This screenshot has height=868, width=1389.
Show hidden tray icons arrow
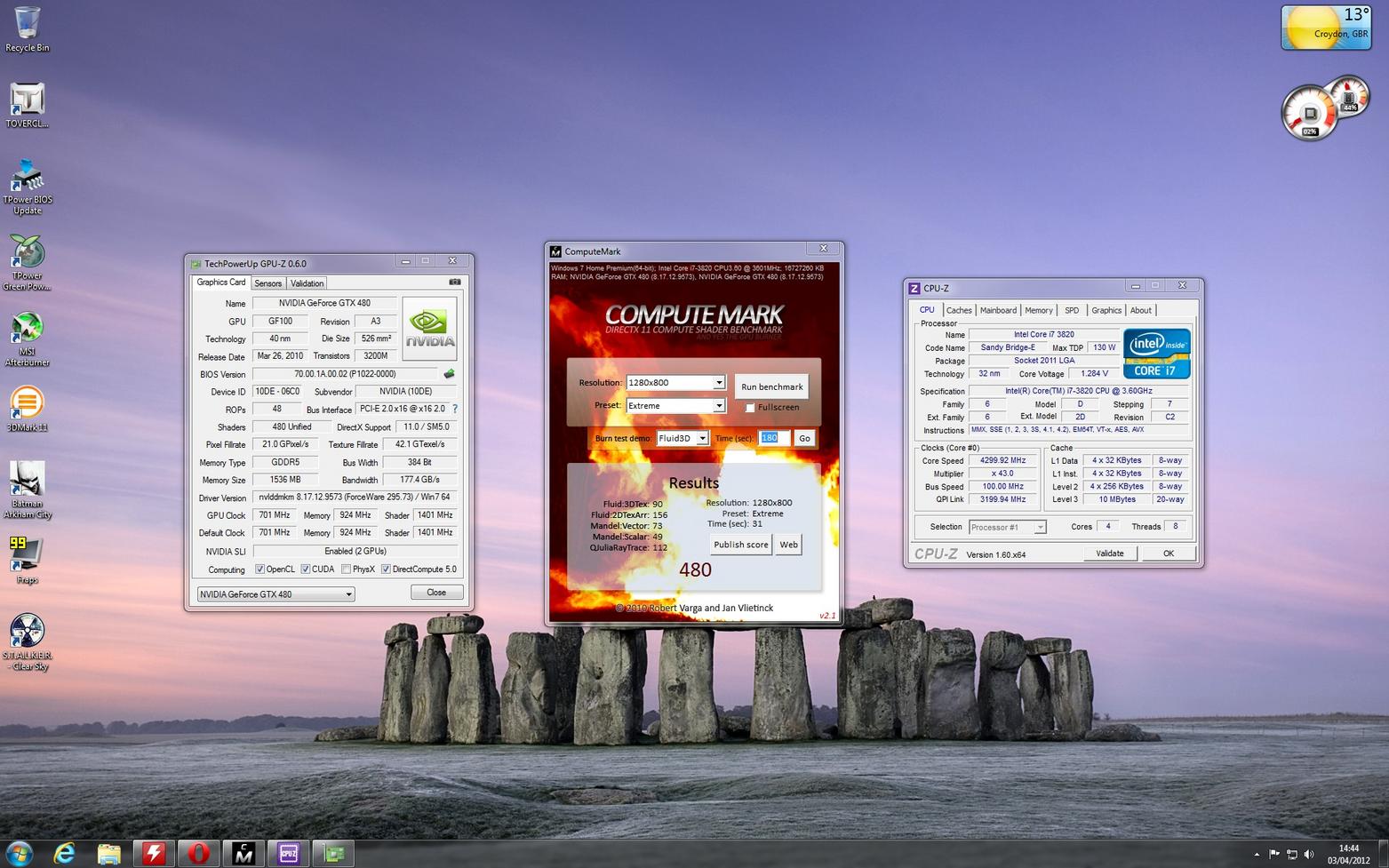pos(1257,854)
